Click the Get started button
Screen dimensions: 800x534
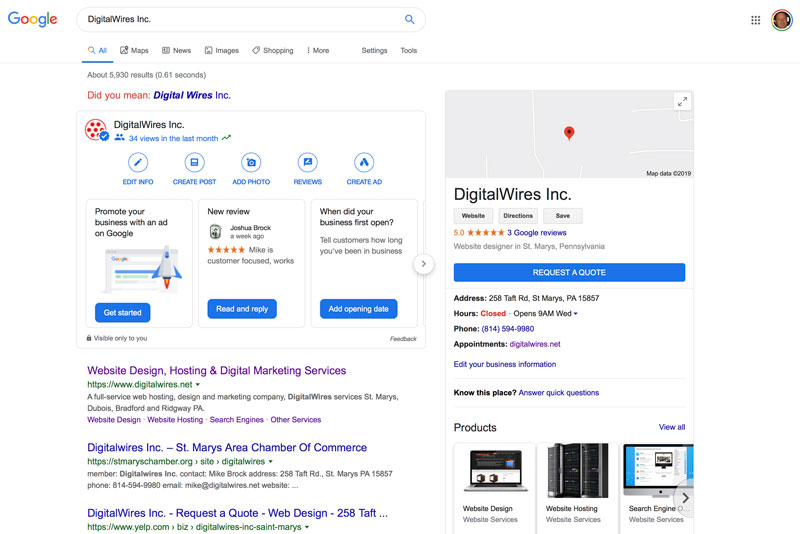[122, 312]
